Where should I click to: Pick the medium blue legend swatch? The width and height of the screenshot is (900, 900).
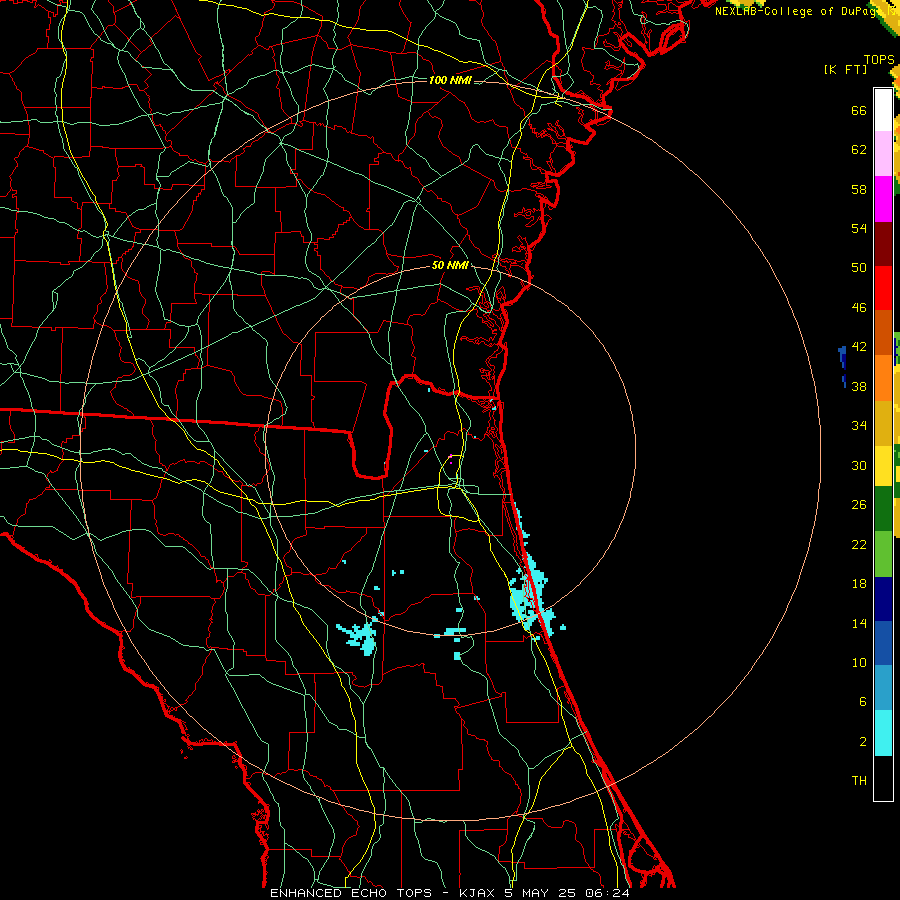click(883, 643)
